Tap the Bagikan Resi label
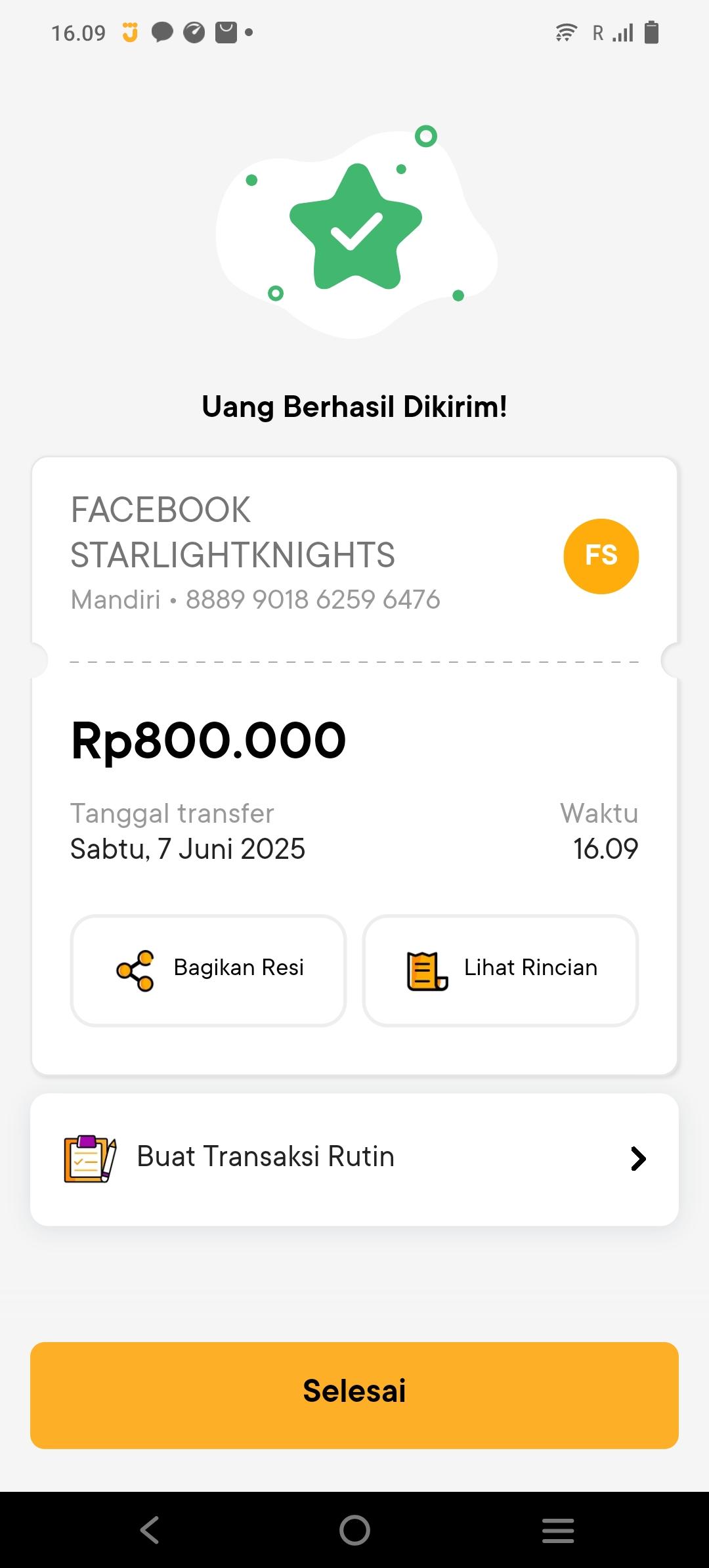 coord(239,968)
